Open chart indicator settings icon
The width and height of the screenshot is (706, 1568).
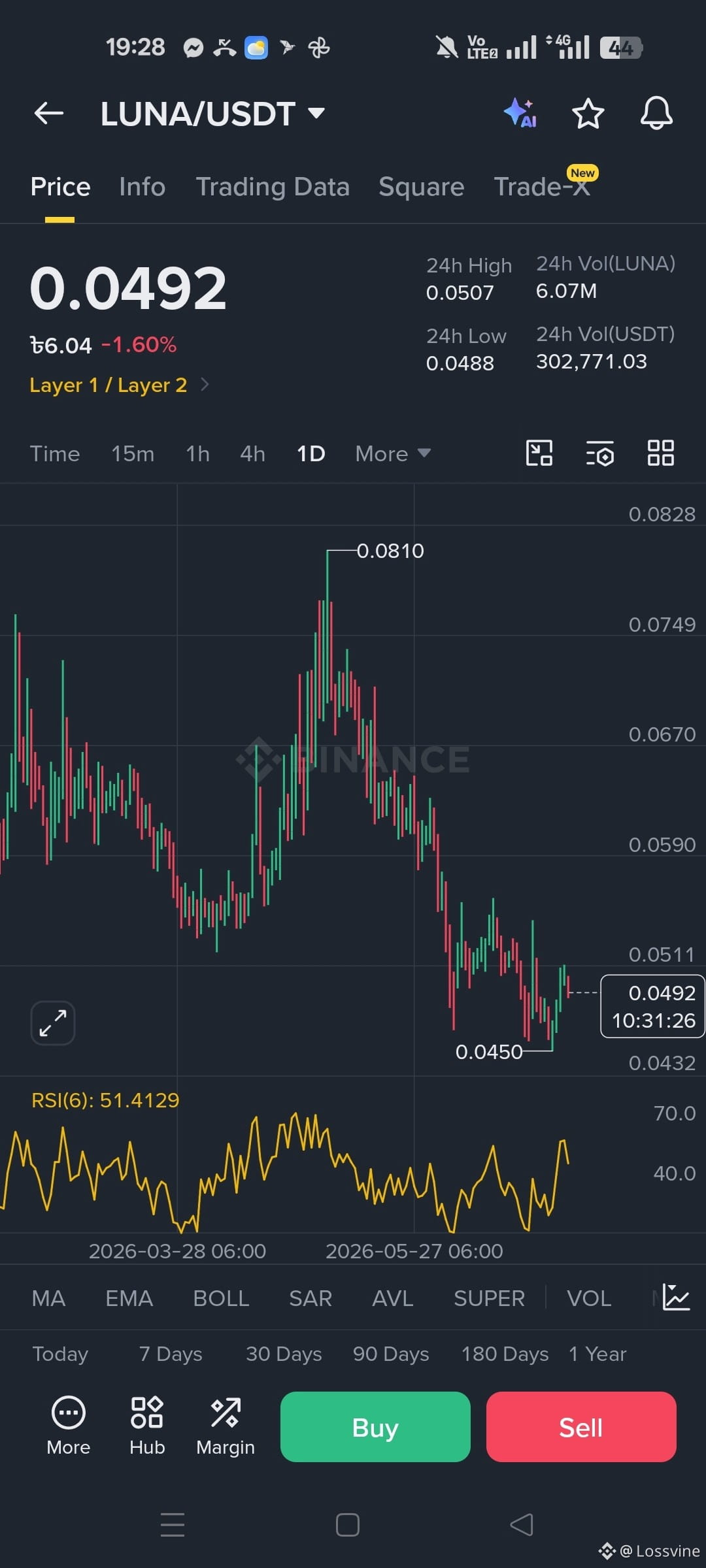coord(600,453)
